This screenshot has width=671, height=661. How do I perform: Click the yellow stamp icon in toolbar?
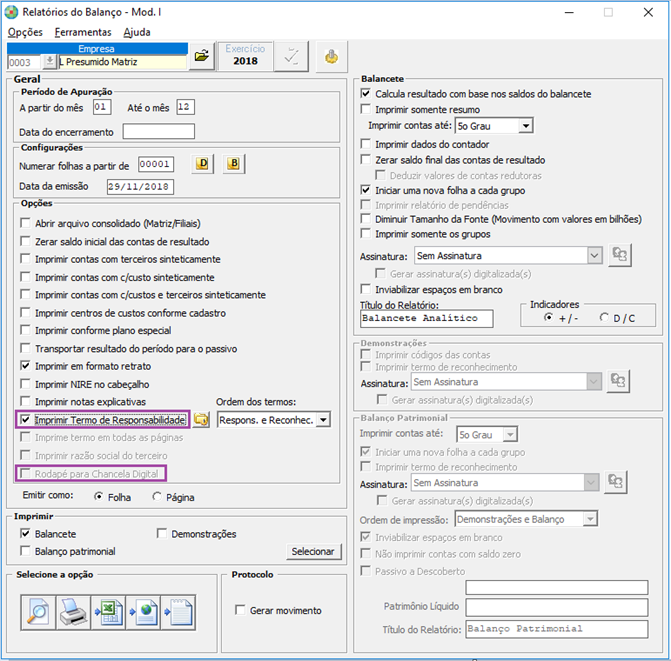click(x=331, y=56)
